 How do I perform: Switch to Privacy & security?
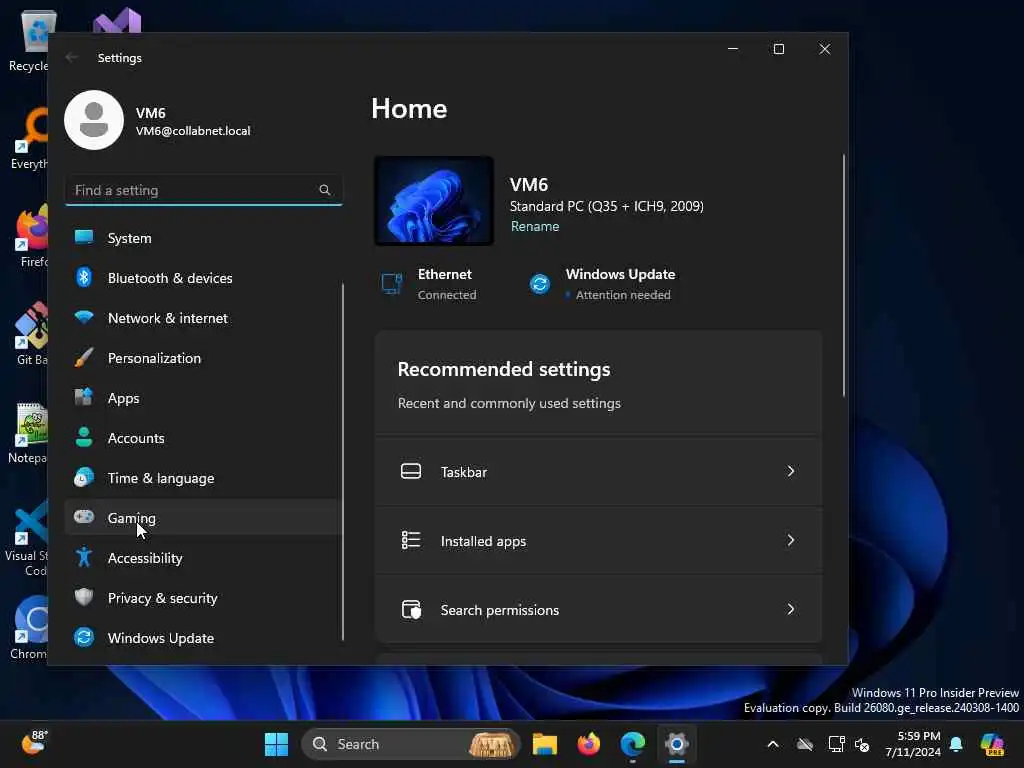click(x=204, y=598)
